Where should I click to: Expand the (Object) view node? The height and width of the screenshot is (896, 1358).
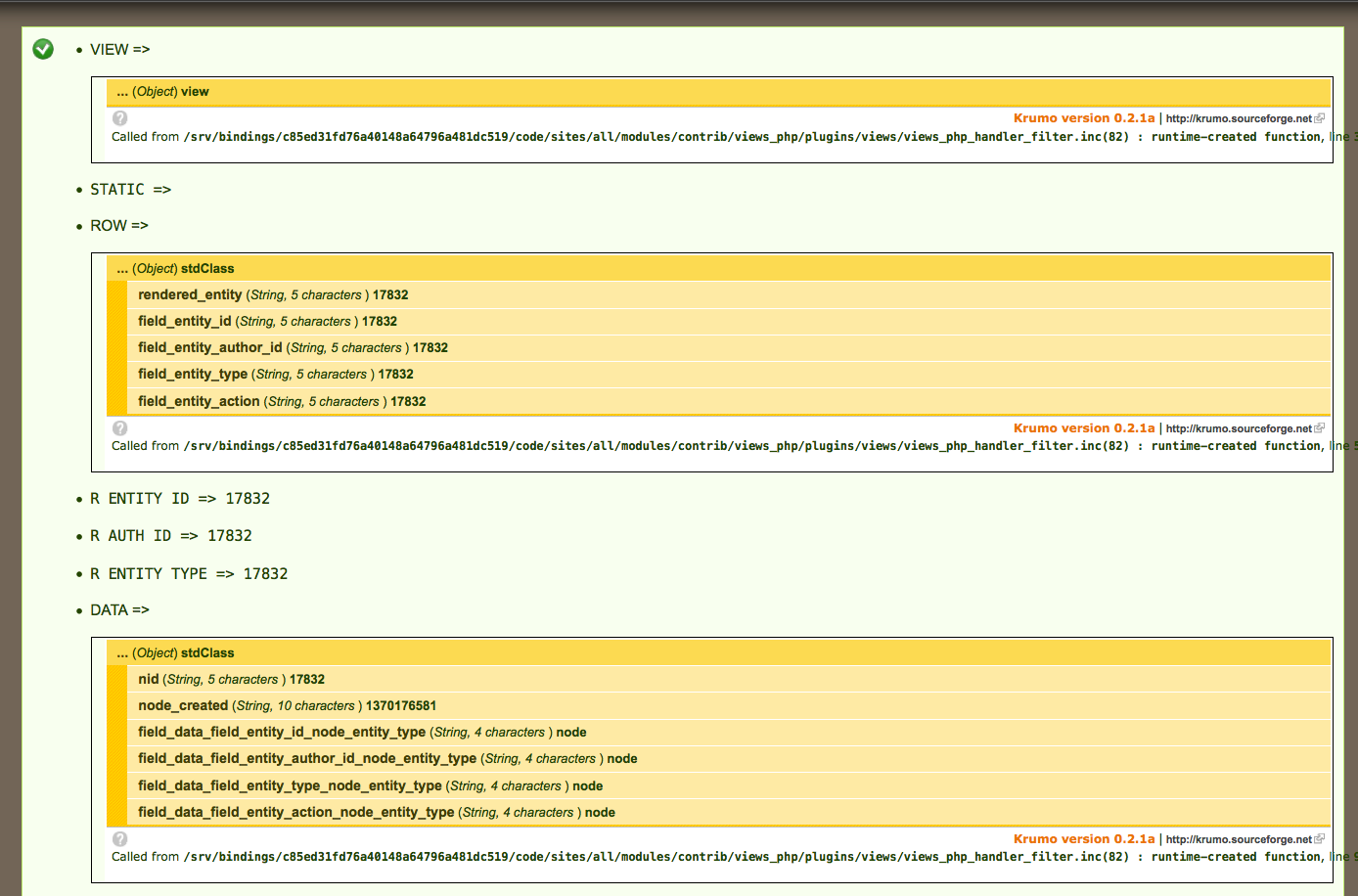(x=162, y=92)
